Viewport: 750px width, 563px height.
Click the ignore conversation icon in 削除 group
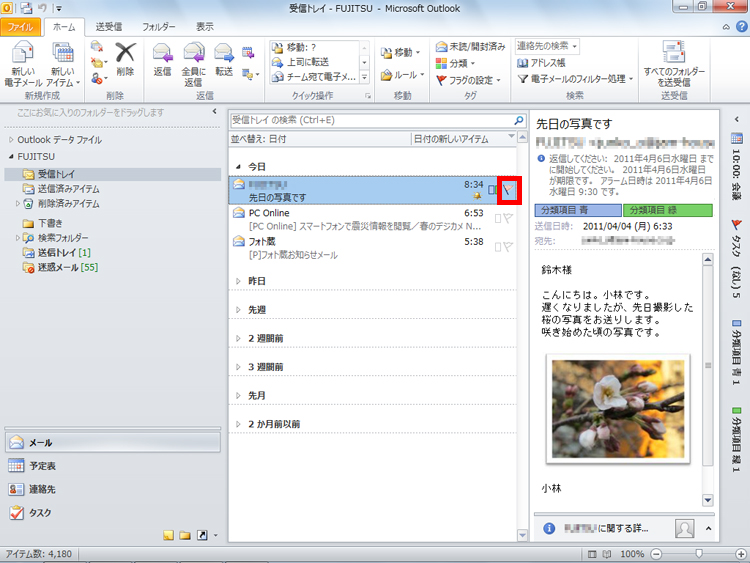(97, 46)
